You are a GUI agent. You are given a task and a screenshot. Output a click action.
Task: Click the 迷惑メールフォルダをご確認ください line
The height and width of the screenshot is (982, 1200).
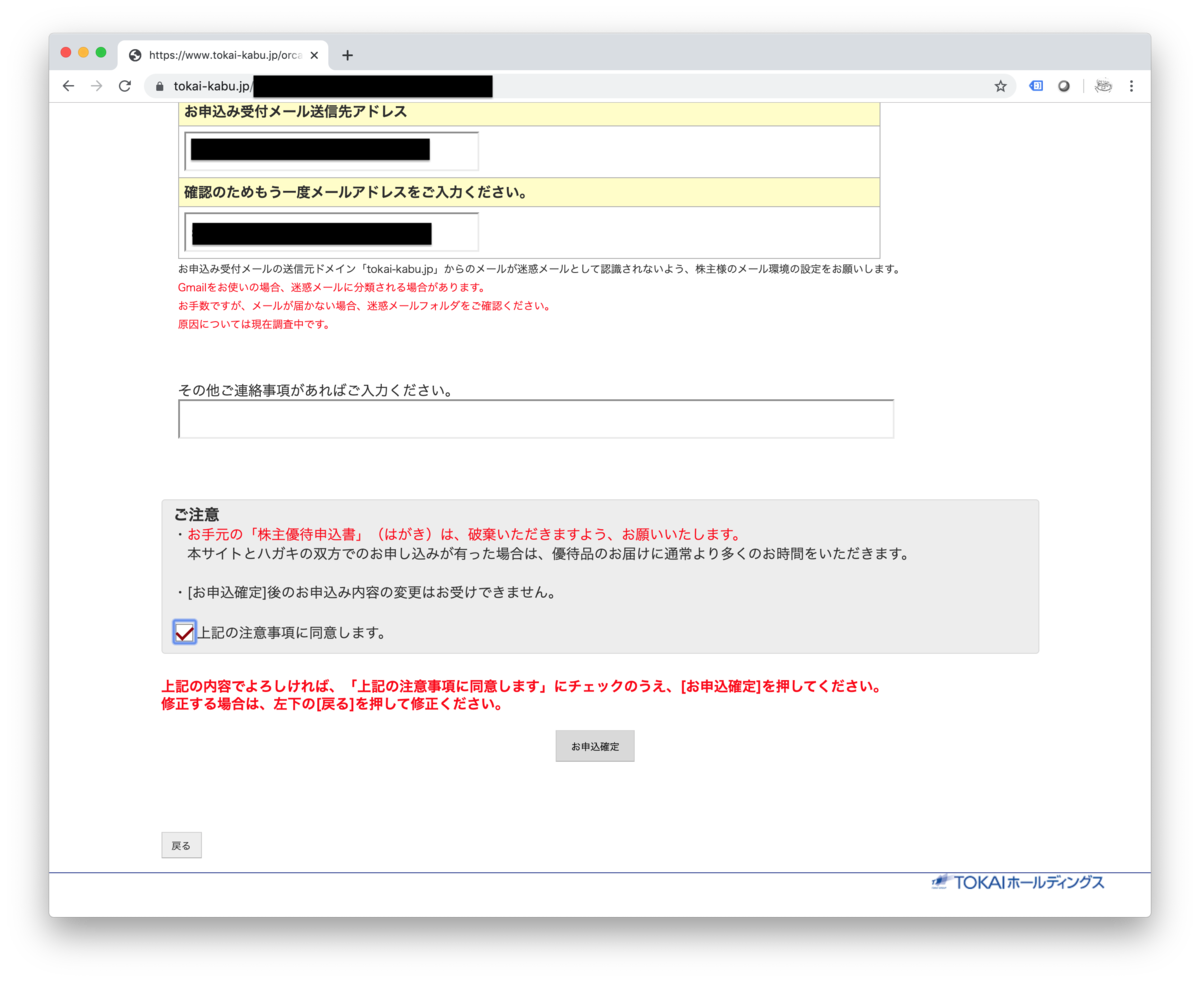point(364,305)
